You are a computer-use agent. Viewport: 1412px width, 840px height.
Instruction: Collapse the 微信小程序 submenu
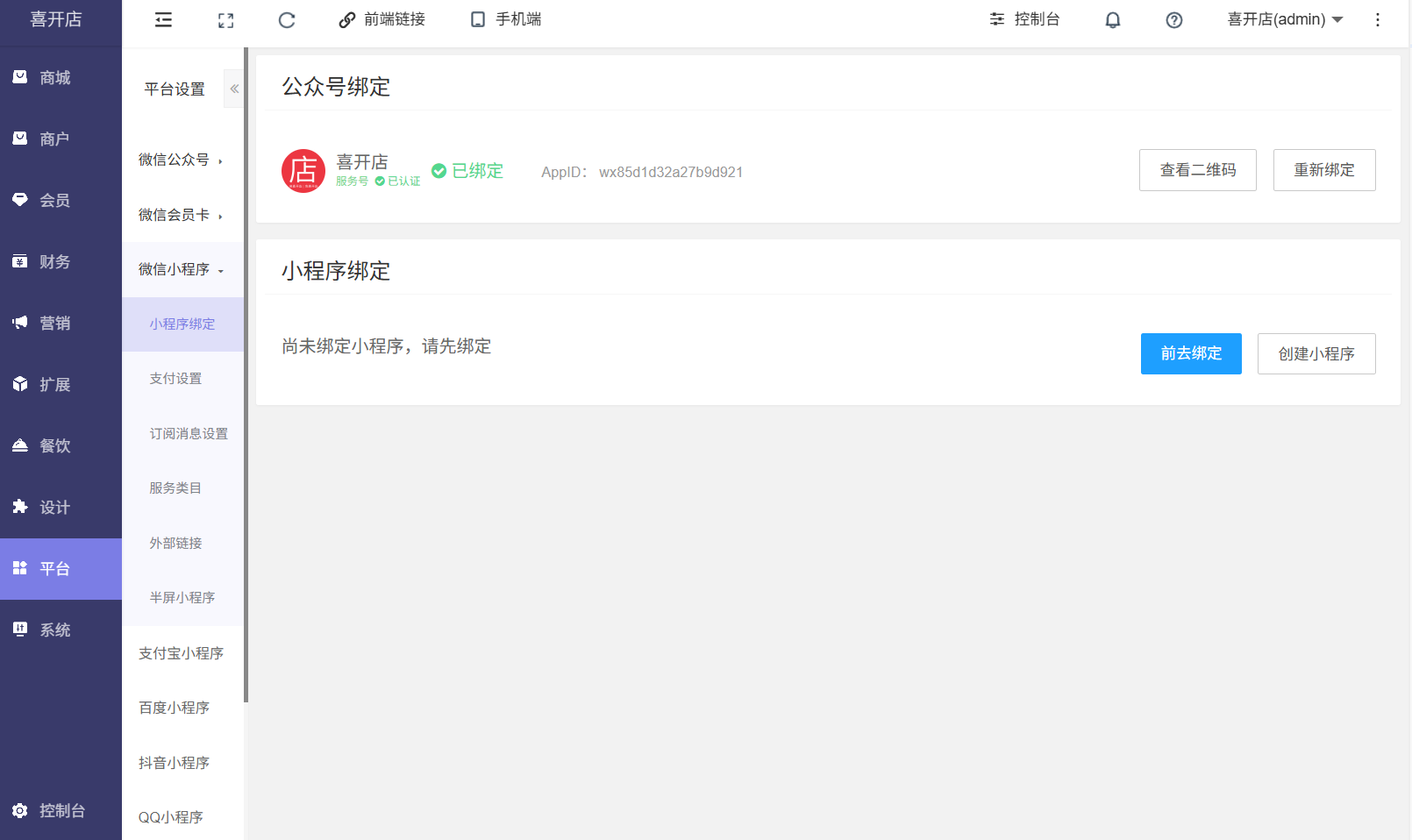pyautogui.click(x=182, y=269)
